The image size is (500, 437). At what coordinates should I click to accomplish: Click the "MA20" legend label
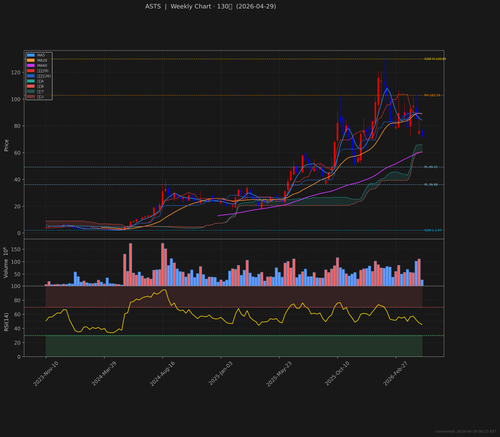[x=42, y=60]
